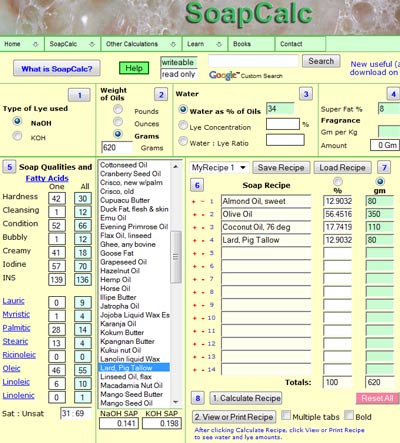Open the Fatty Acids link
Image resolution: width=400 pixels, height=443 pixels.
pyautogui.click(x=47, y=178)
